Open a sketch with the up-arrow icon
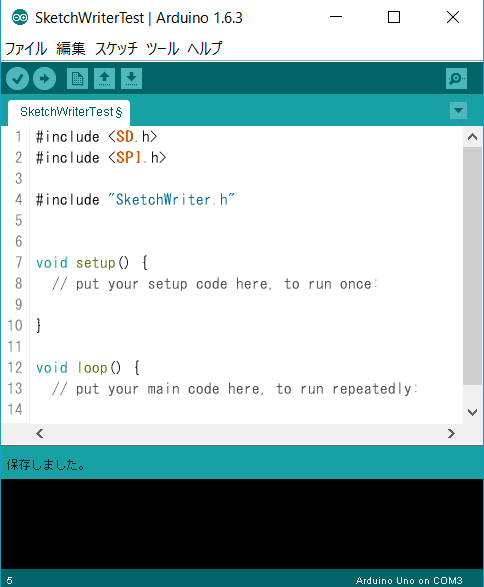484x587 pixels. click(x=104, y=79)
